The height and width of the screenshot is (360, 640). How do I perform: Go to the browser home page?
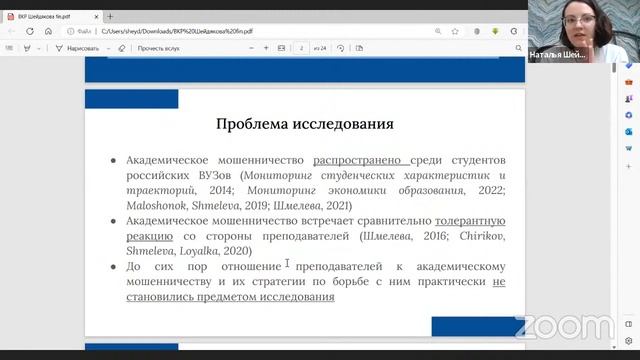(x=49, y=31)
